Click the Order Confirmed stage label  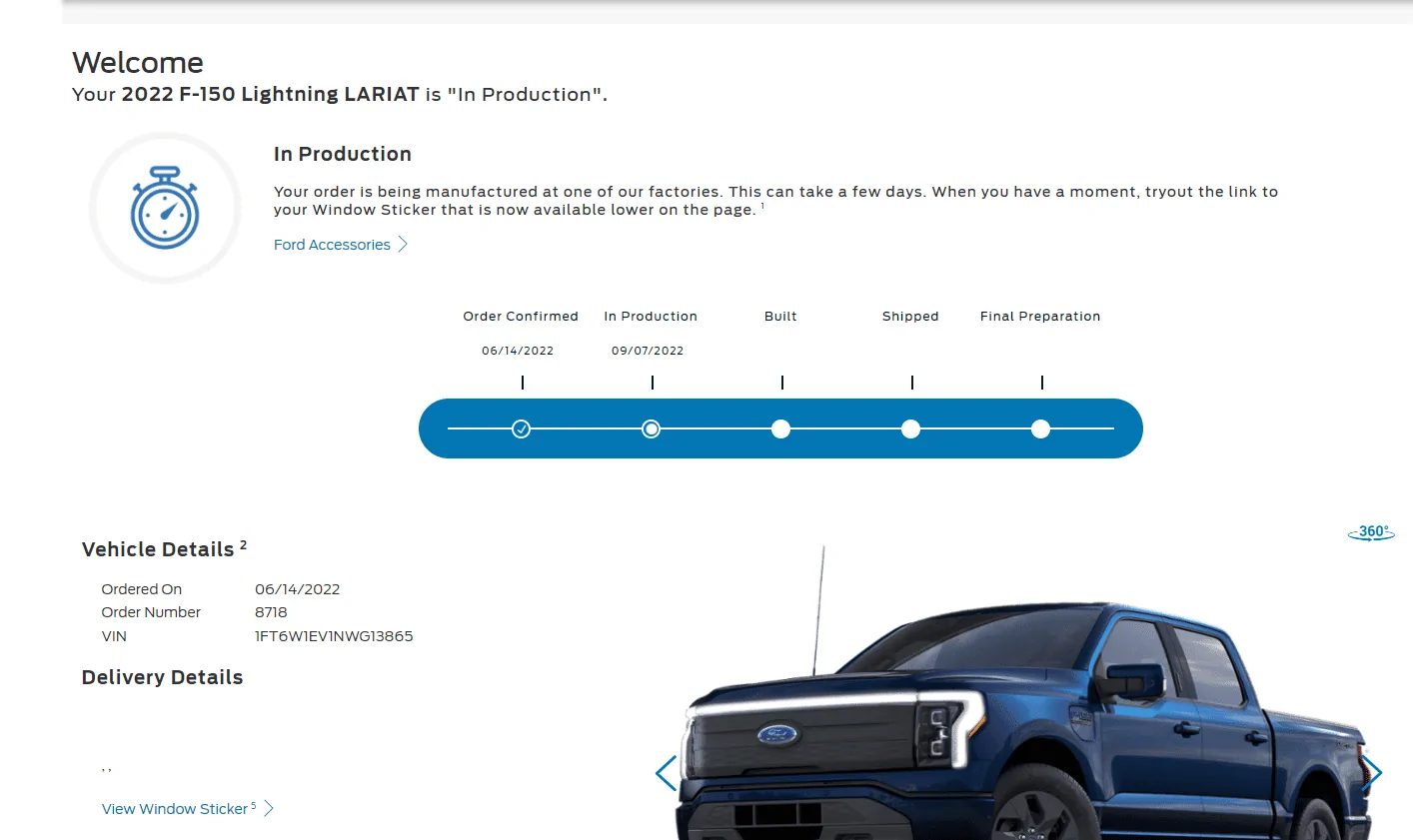(x=521, y=317)
